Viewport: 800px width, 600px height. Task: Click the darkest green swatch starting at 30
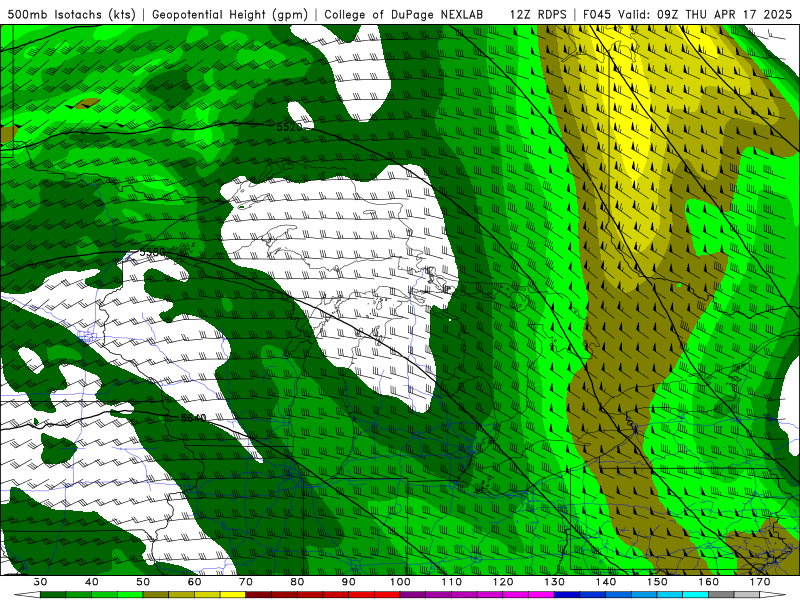pos(53,595)
